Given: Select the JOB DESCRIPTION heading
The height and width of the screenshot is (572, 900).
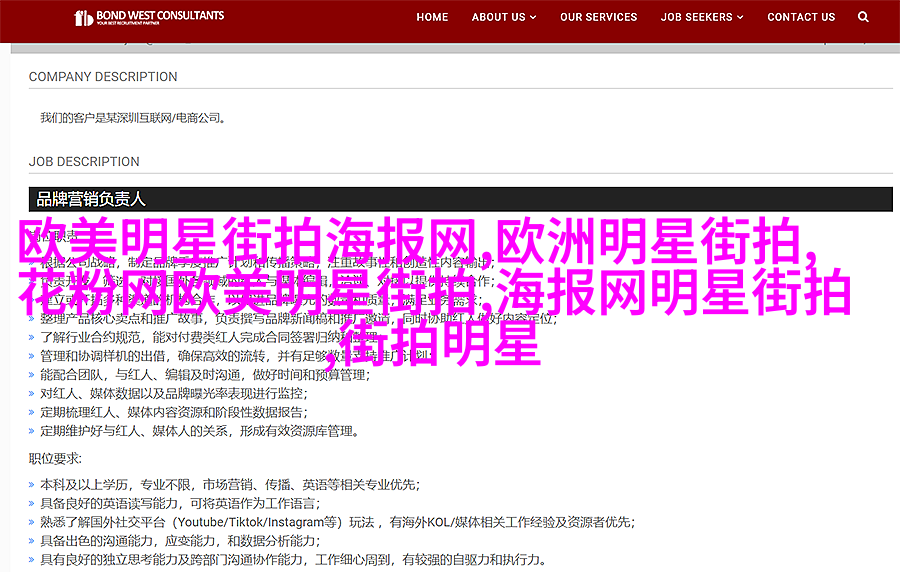Looking at the screenshot, I should pos(84,162).
